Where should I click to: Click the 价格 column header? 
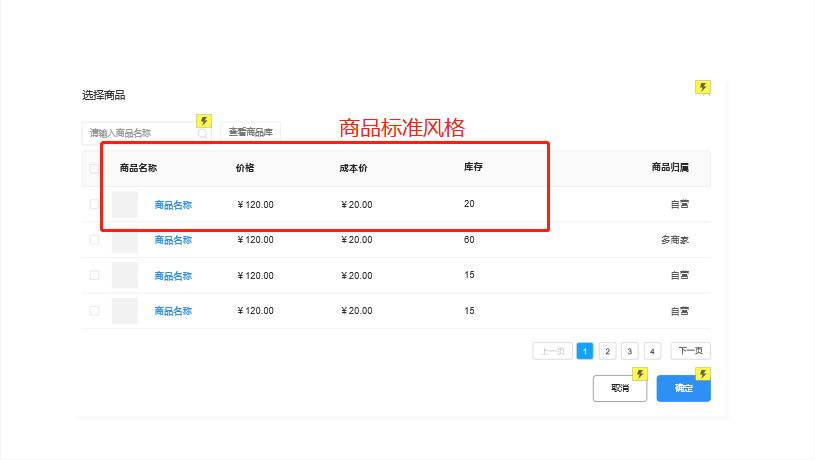(x=245, y=168)
